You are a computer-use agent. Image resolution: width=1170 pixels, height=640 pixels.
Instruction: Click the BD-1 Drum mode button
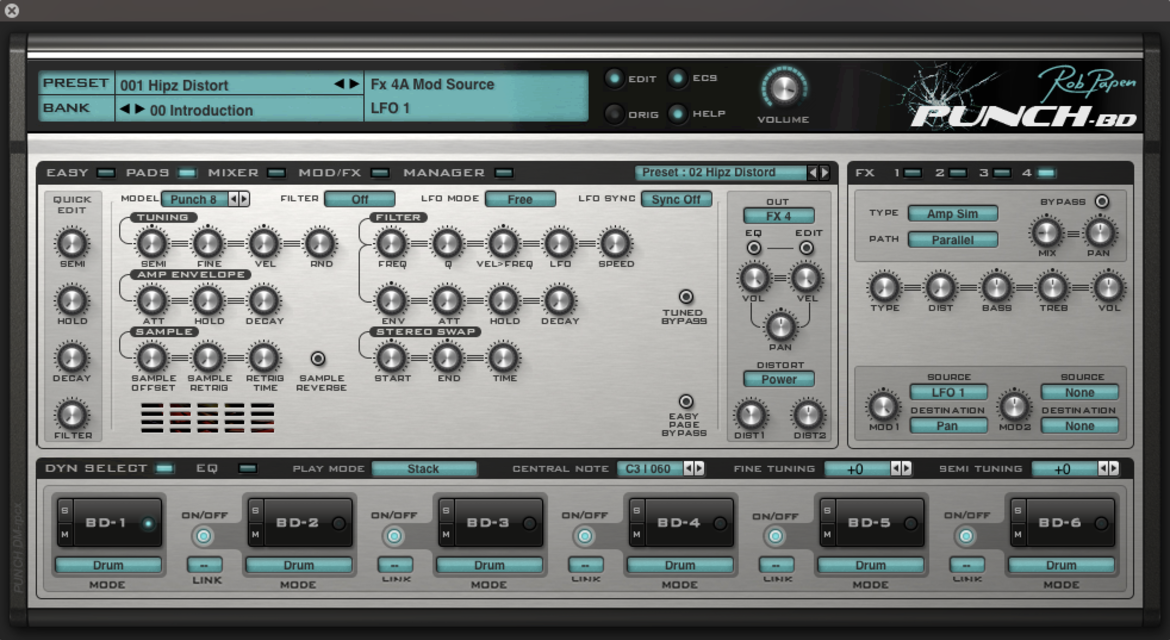(108, 565)
